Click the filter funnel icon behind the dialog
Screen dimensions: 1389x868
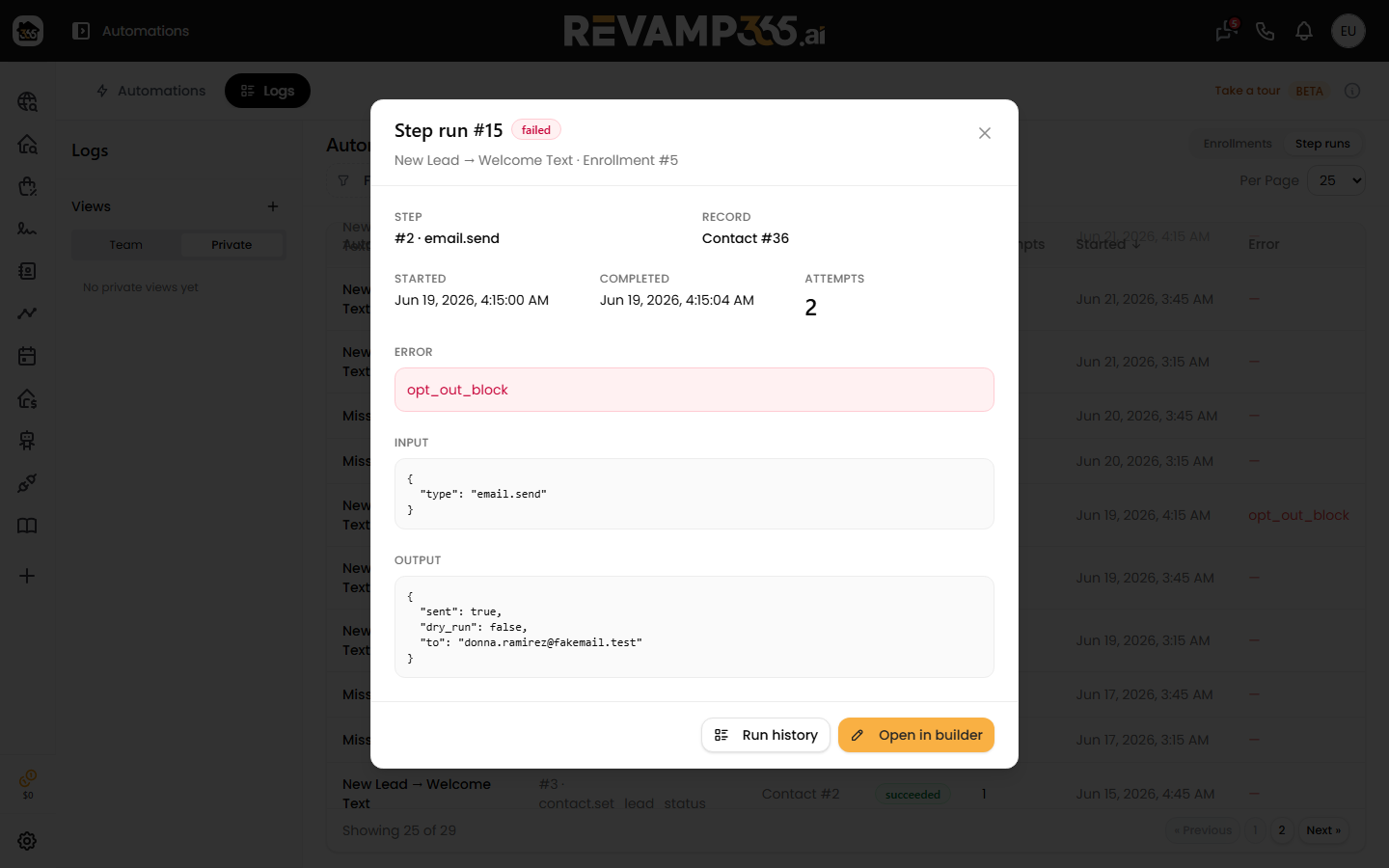coord(343,180)
